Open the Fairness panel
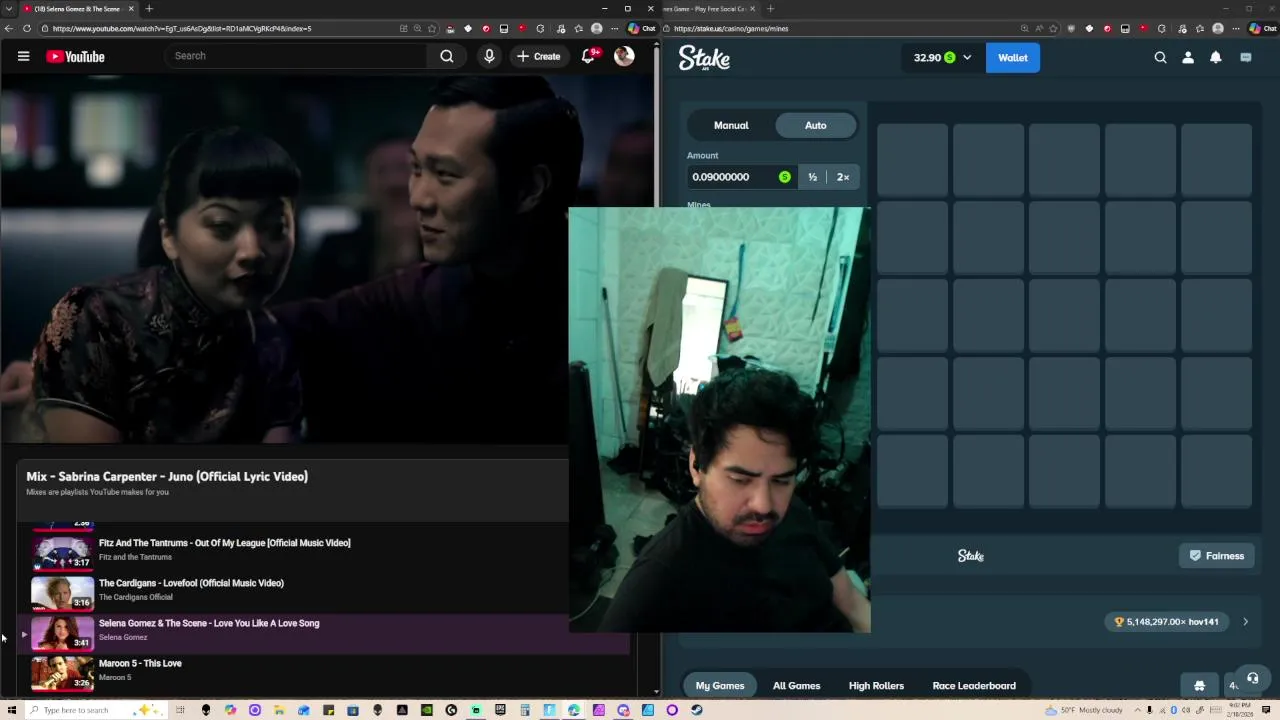 [x=1217, y=556]
